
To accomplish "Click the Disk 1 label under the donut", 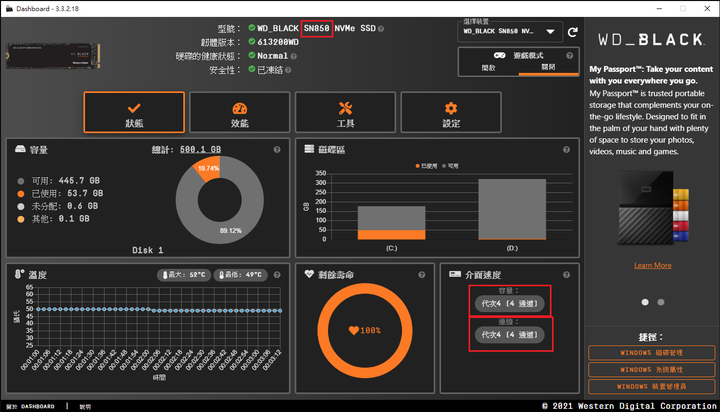I will [x=147, y=250].
